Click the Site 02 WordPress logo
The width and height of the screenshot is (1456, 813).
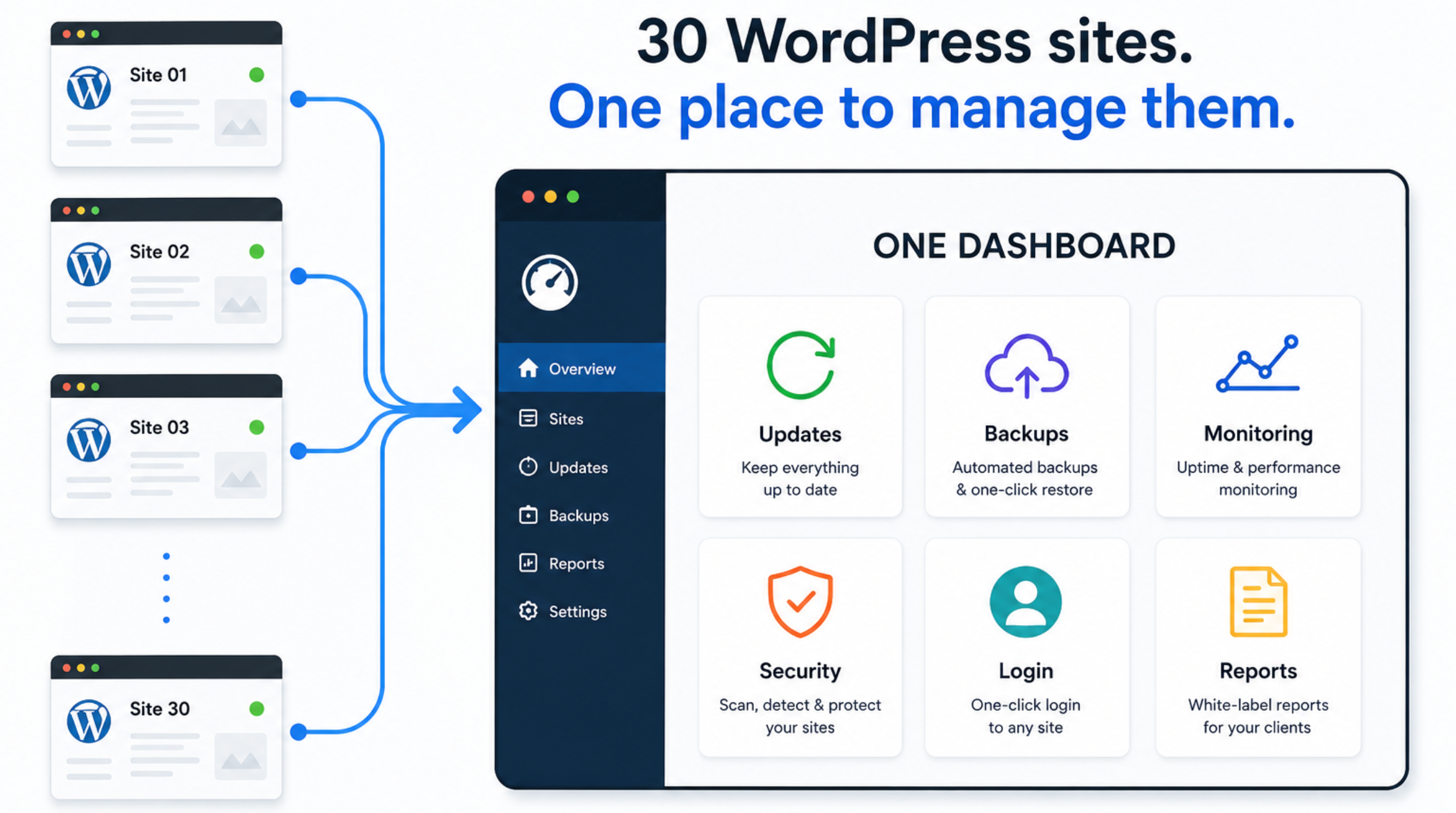(89, 264)
